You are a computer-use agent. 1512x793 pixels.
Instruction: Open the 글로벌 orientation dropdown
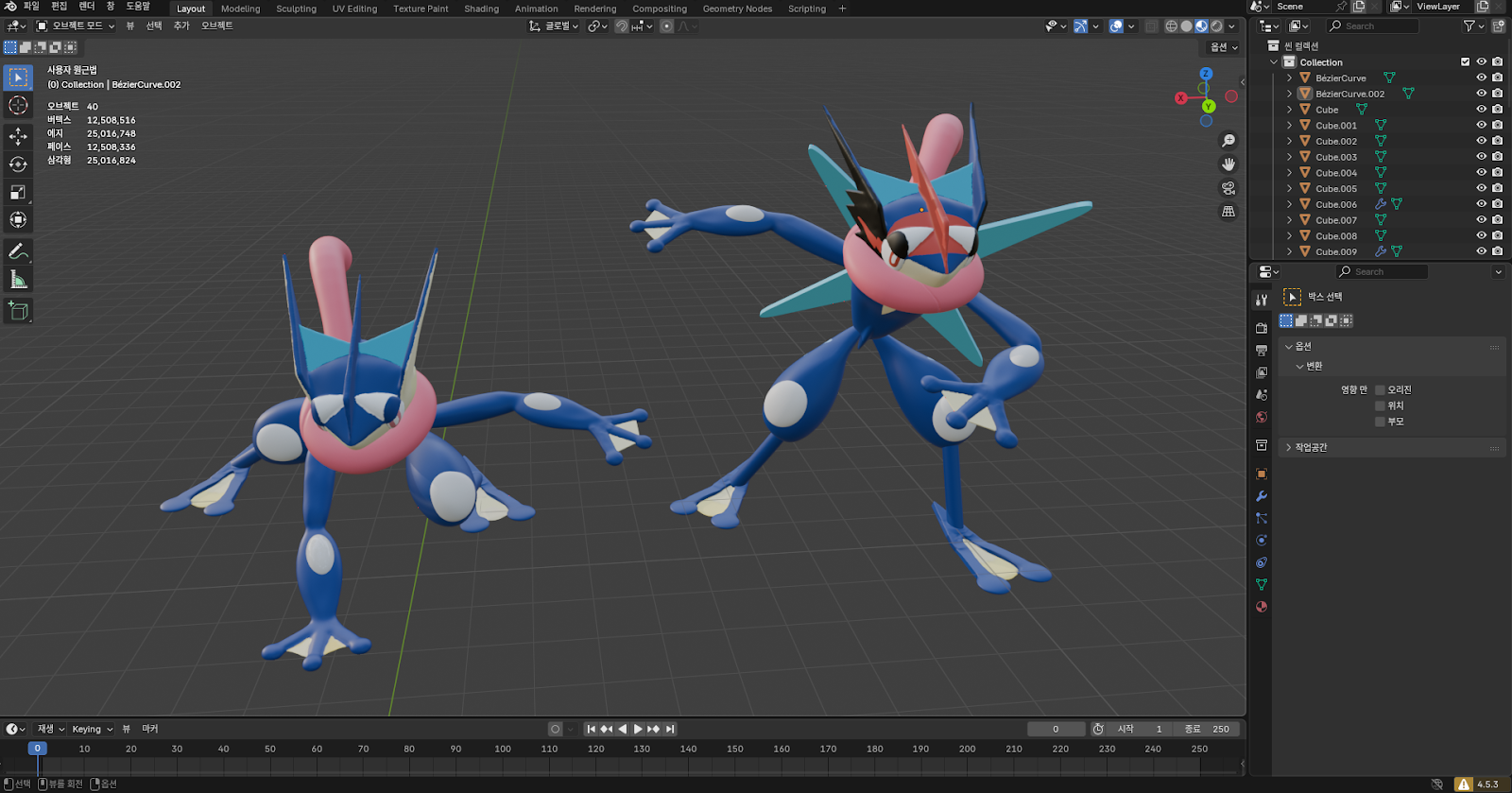tap(554, 26)
